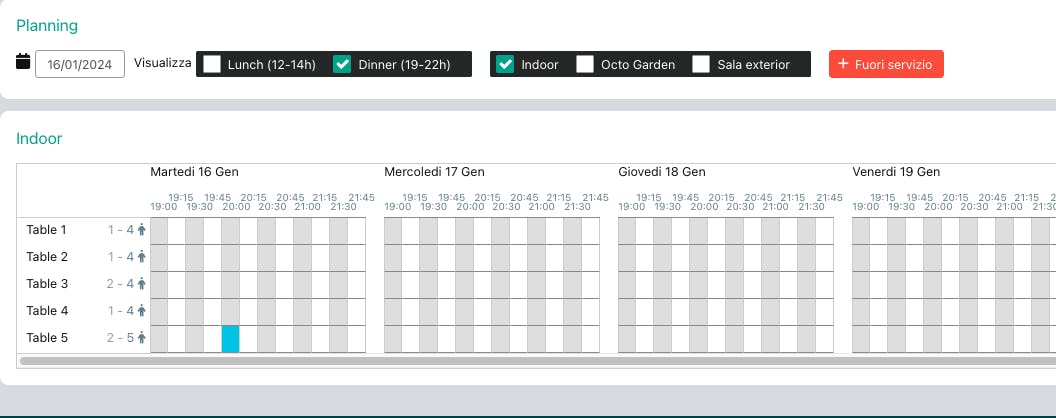This screenshot has height=418, width=1056.
Task: Uncheck the Indoor room checkbox
Action: tap(505, 64)
